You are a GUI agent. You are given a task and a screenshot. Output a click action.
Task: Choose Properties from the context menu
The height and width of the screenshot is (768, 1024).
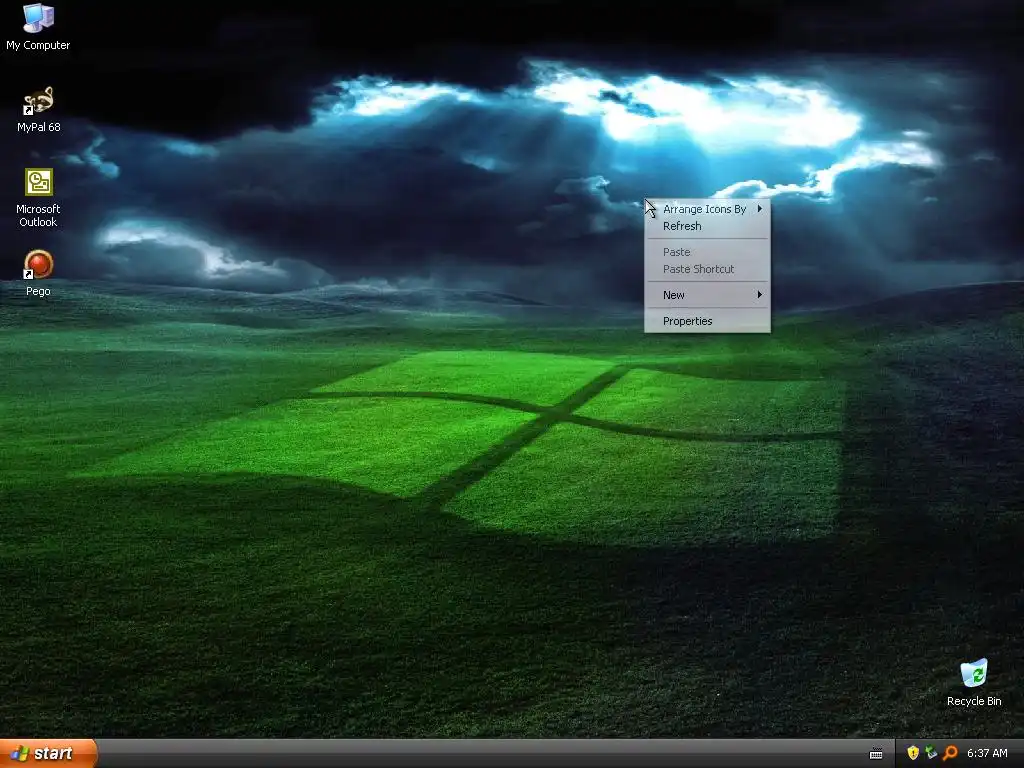click(x=707, y=321)
